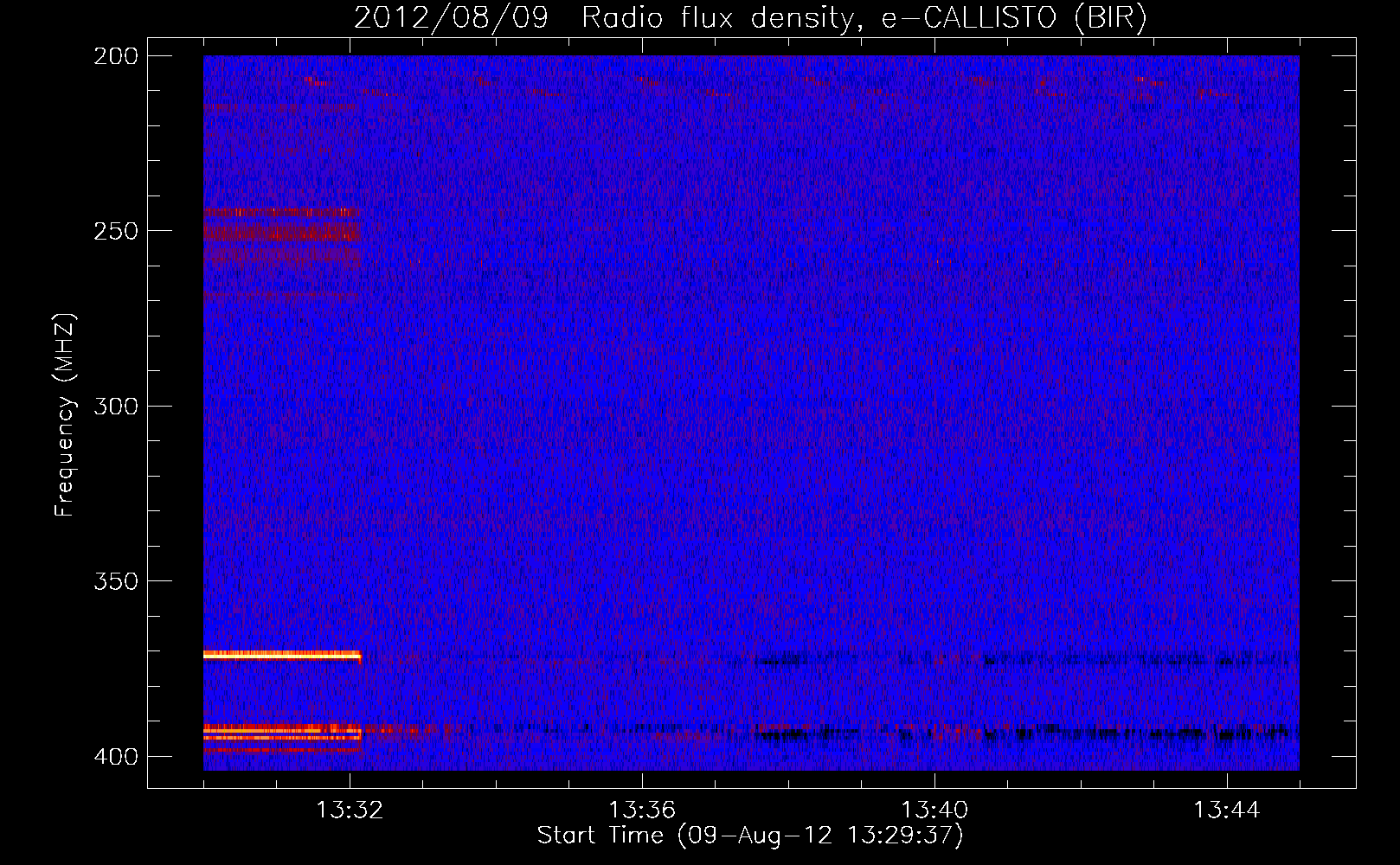Click the 'Start Time (09-Aug-12 13:29:37)' label

pyautogui.click(x=750, y=836)
